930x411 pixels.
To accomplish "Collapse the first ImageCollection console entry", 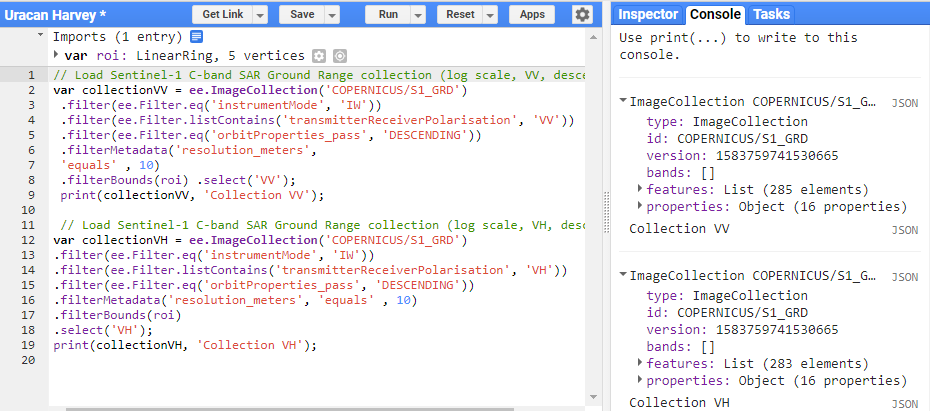I will coord(623,101).
